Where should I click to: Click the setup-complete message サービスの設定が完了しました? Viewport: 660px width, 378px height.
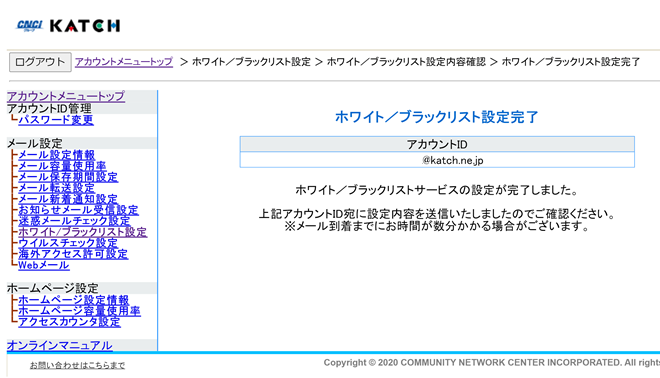436,190
